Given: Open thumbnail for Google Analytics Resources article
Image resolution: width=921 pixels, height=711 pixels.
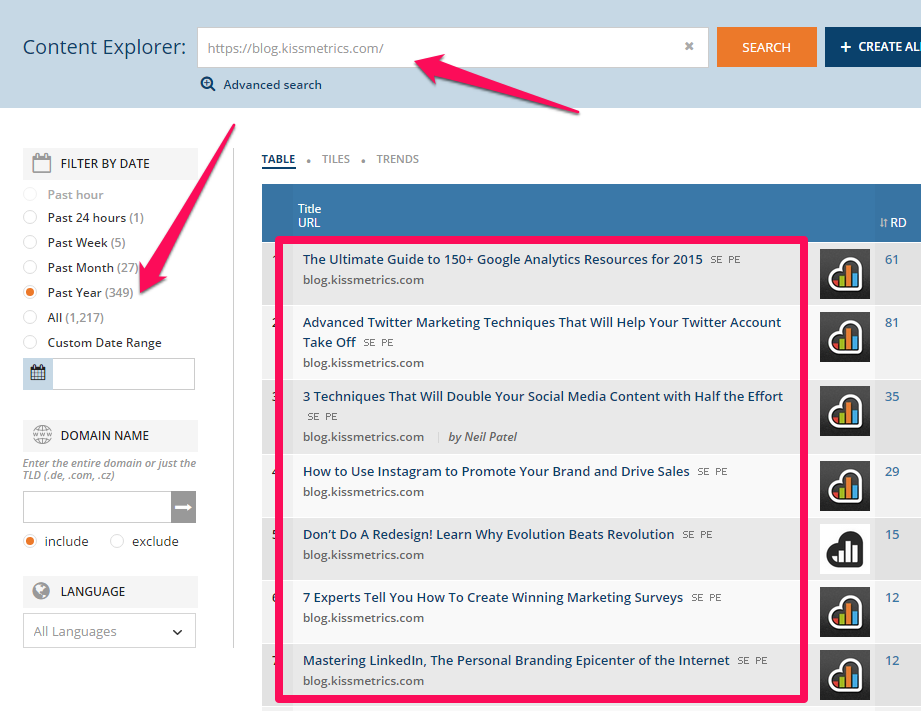Looking at the screenshot, I should [845, 274].
